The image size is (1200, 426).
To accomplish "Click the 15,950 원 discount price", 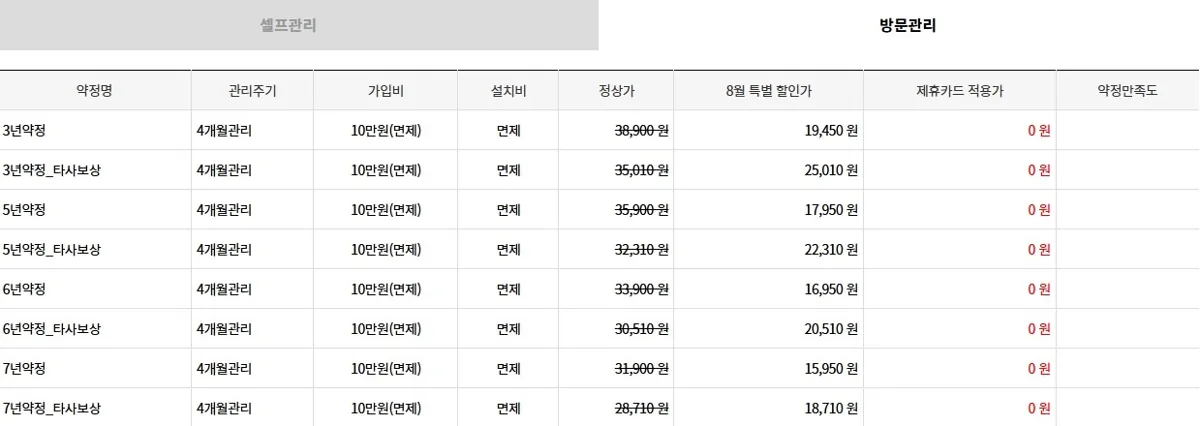I will pos(831,368).
